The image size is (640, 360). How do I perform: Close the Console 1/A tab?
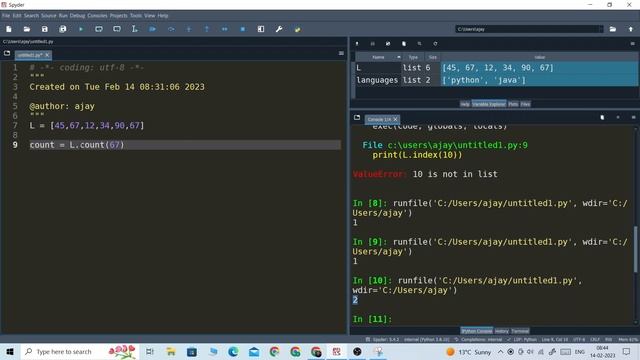(x=395, y=119)
